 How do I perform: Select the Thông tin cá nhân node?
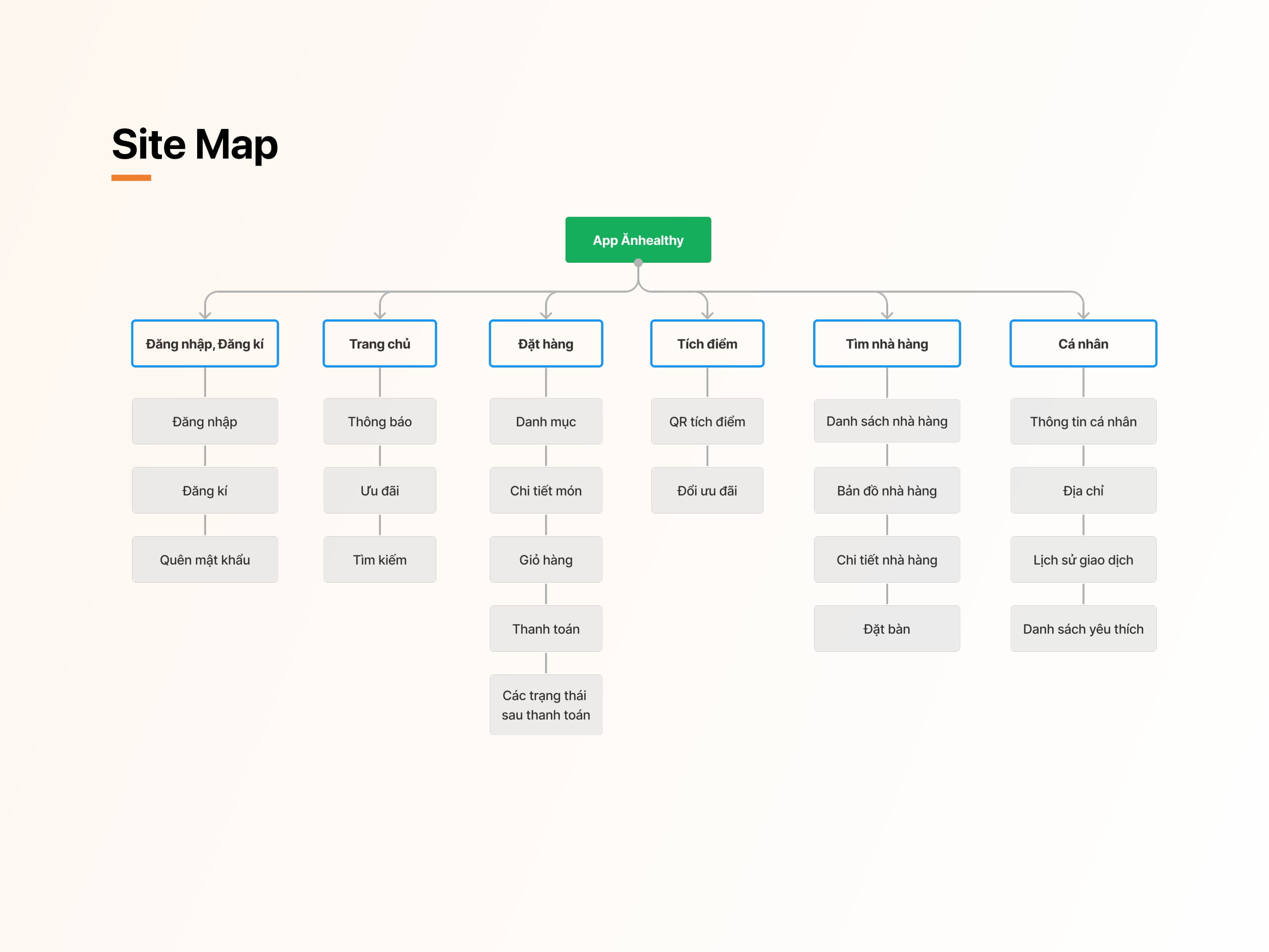(x=1083, y=421)
